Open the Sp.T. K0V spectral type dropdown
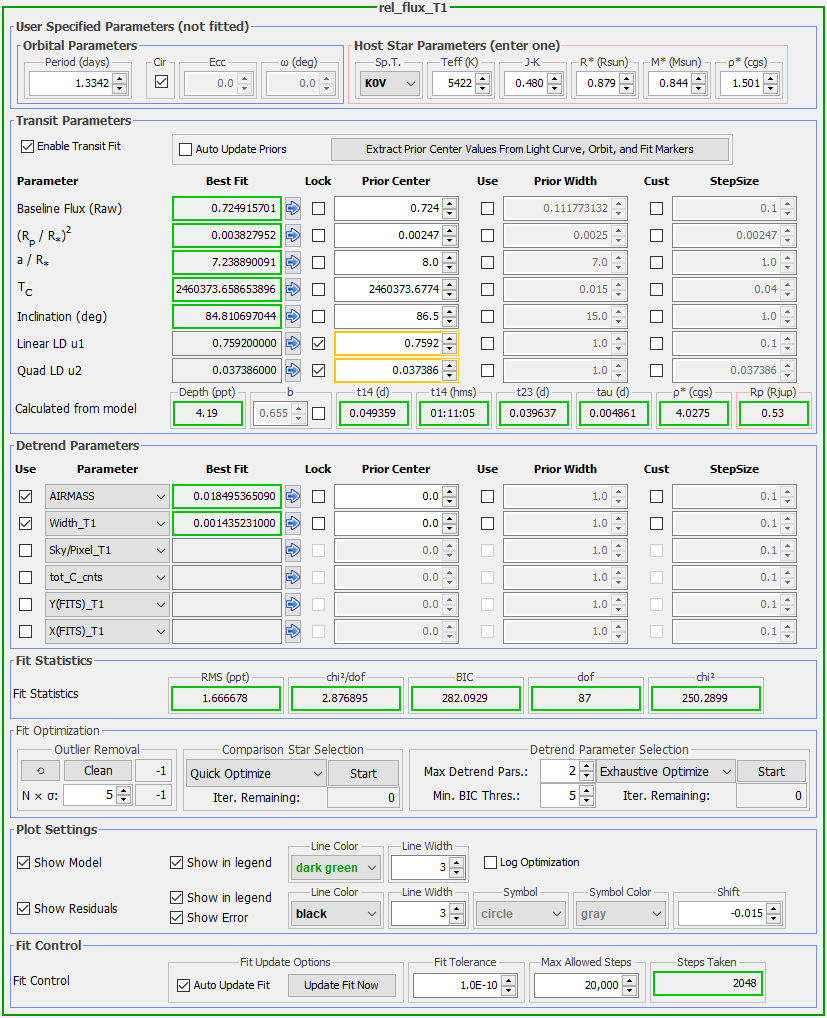This screenshot has width=827, height=1018. [389, 83]
